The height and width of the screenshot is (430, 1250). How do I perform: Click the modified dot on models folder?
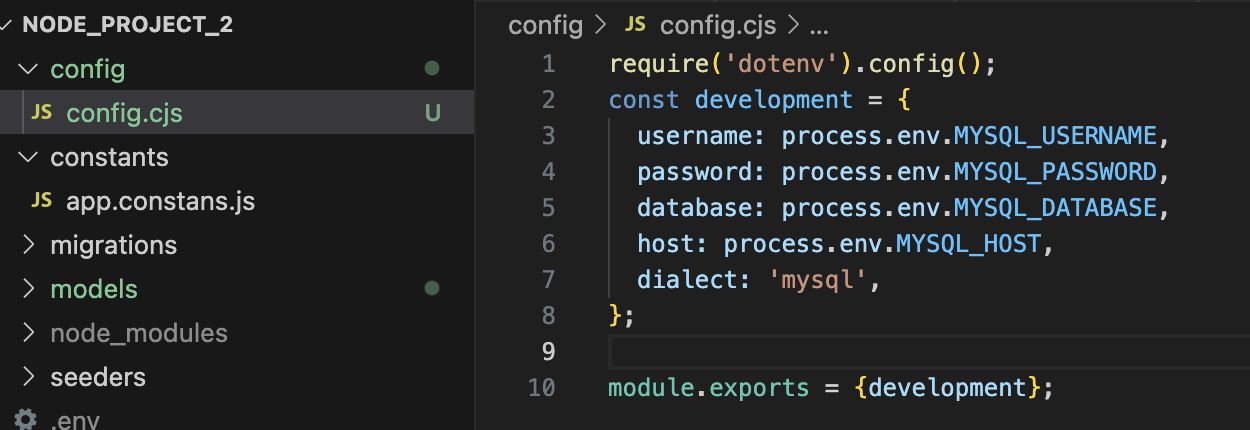click(x=432, y=289)
